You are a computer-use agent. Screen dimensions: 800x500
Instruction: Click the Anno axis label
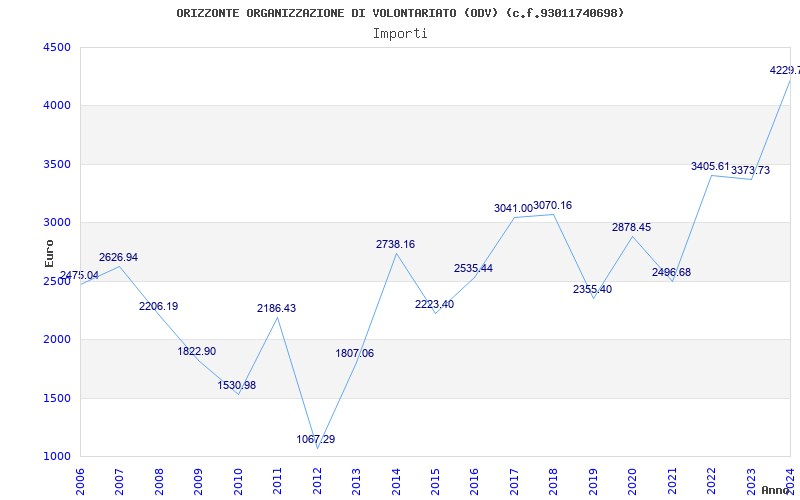tap(775, 490)
